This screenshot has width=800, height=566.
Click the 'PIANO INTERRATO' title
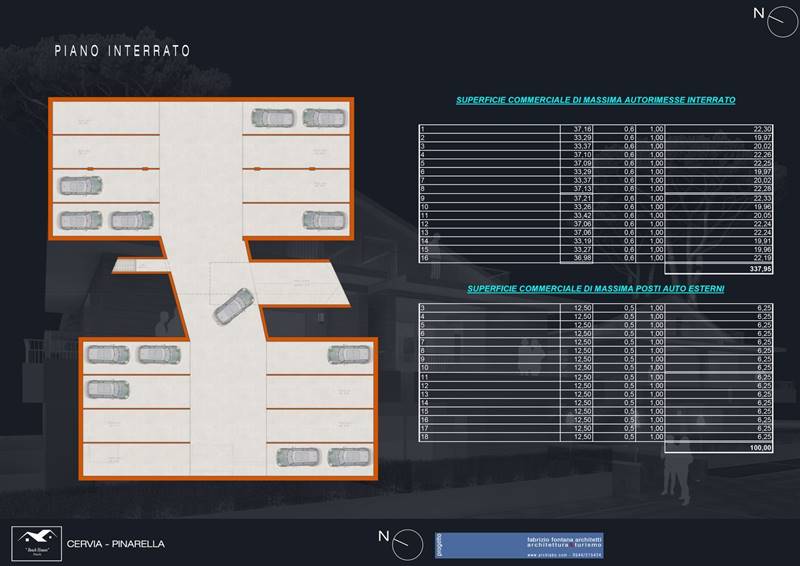(x=122, y=50)
